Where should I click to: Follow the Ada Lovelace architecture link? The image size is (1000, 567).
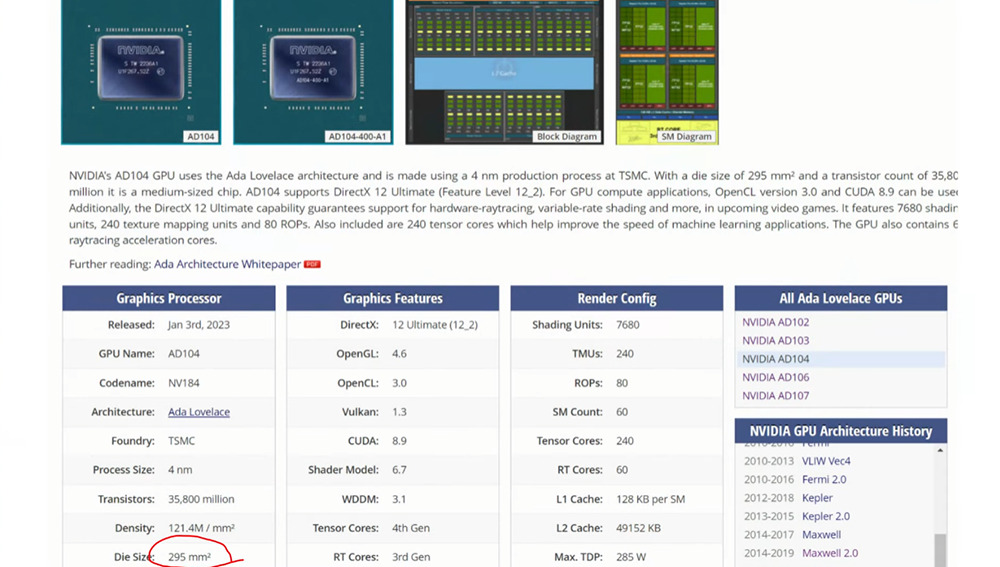click(199, 412)
